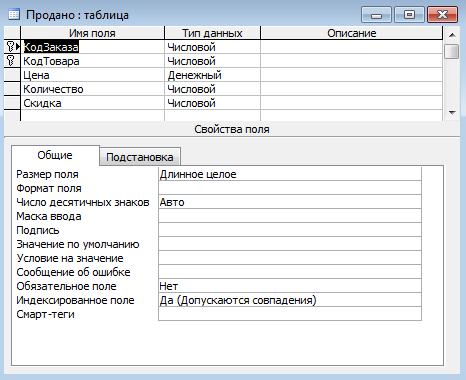Click the Размер поля value Длинное целое

pyautogui.click(x=290, y=174)
